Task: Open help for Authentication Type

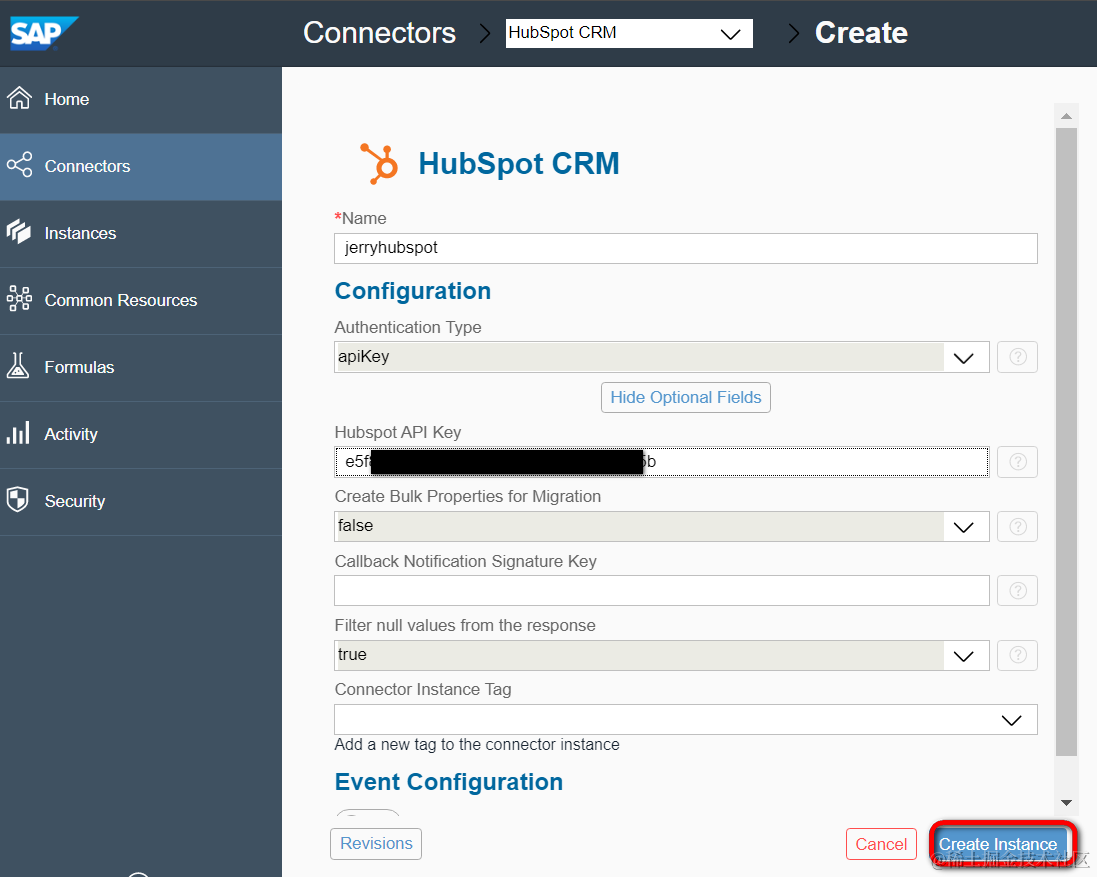Action: [x=1017, y=357]
